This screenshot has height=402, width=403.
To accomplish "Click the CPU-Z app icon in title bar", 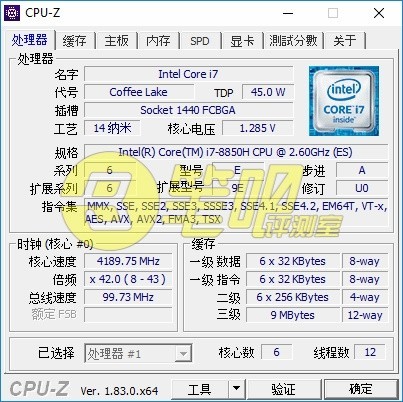I will [12, 13].
